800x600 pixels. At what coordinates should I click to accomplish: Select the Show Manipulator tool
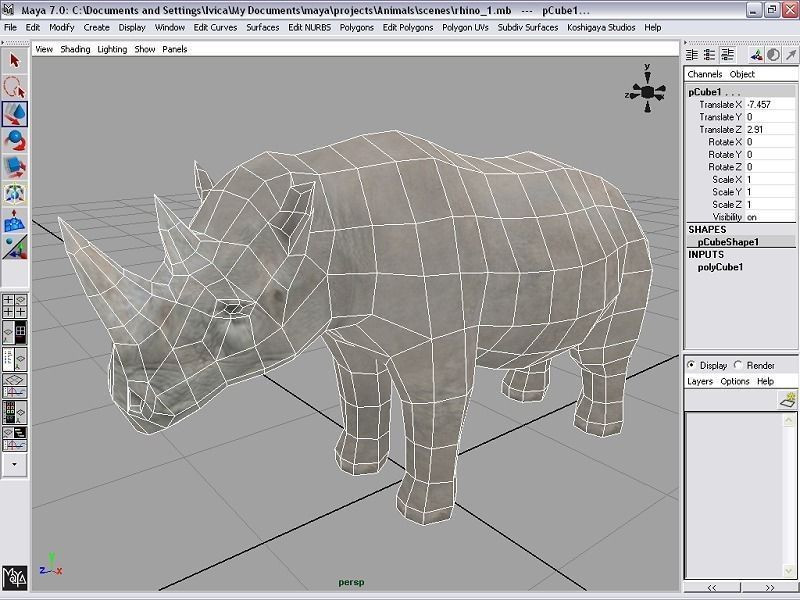[14, 246]
